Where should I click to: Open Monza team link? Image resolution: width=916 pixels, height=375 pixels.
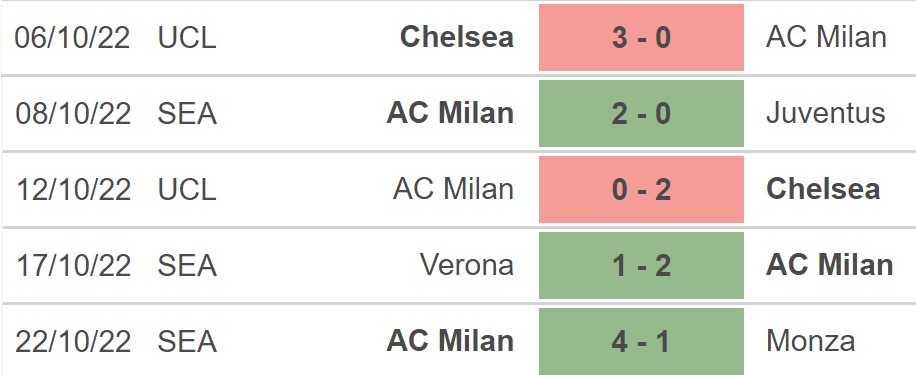click(x=810, y=341)
